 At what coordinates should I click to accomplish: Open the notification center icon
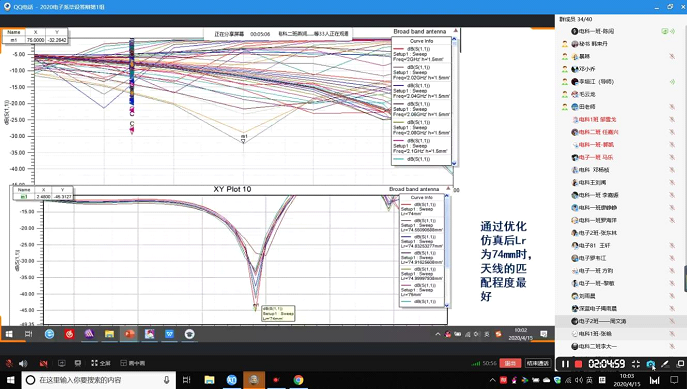pos(674,380)
